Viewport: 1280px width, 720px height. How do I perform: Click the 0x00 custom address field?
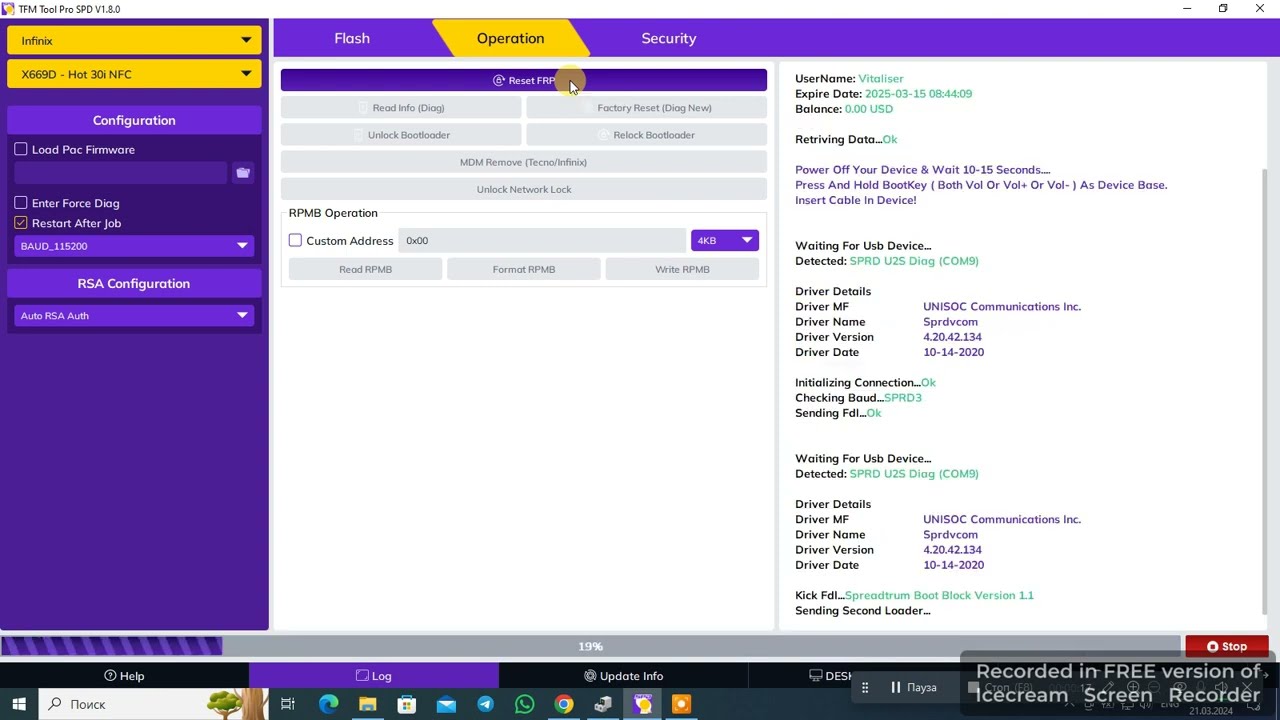pos(540,241)
